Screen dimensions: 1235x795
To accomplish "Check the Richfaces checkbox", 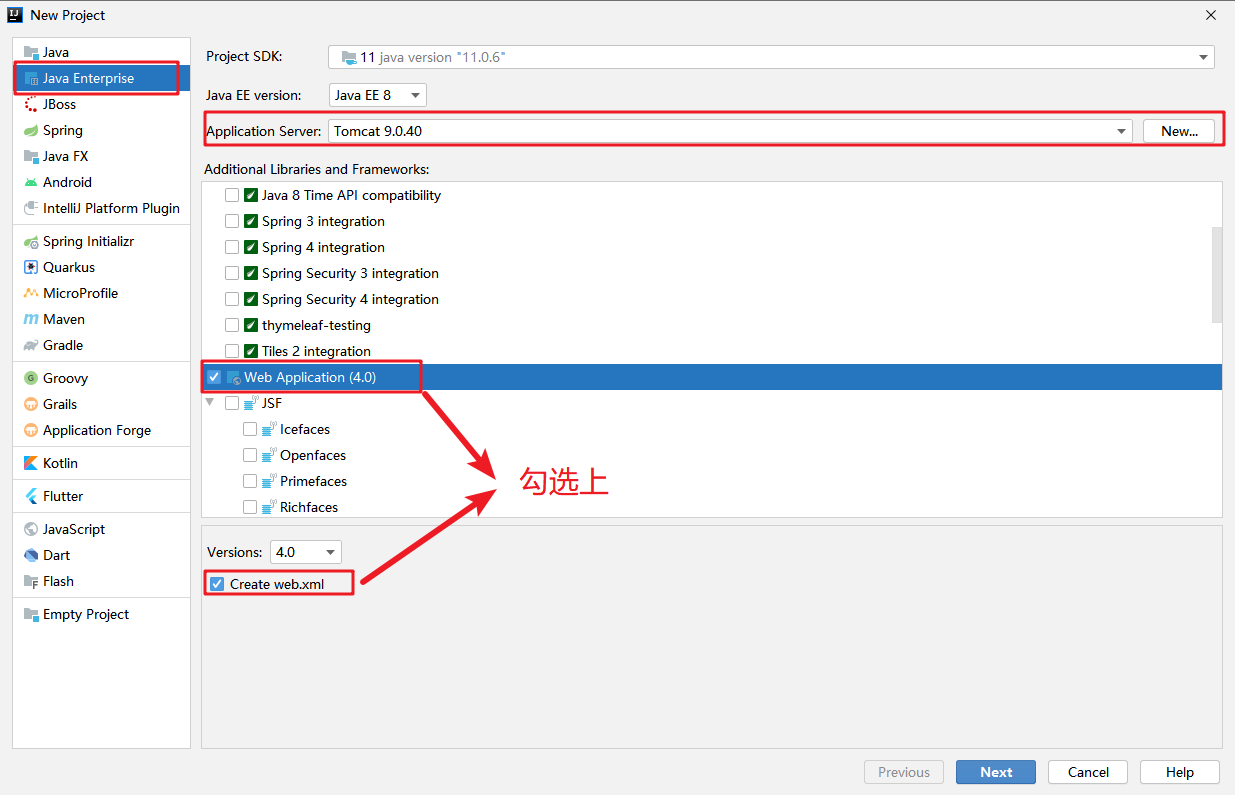I will [250, 507].
